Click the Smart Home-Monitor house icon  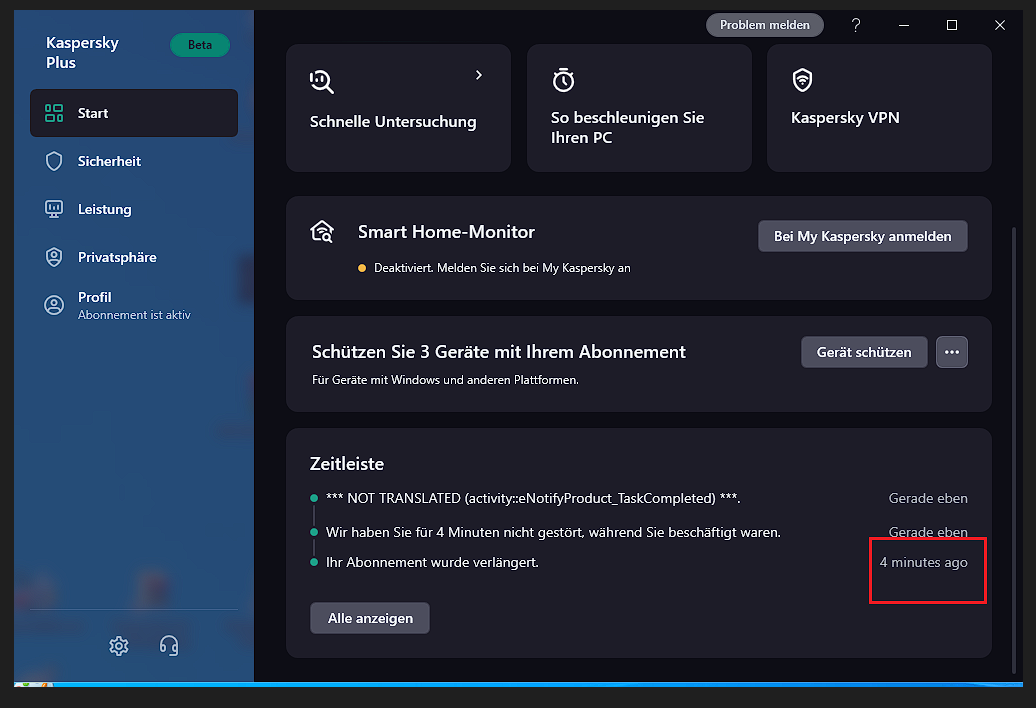click(322, 232)
